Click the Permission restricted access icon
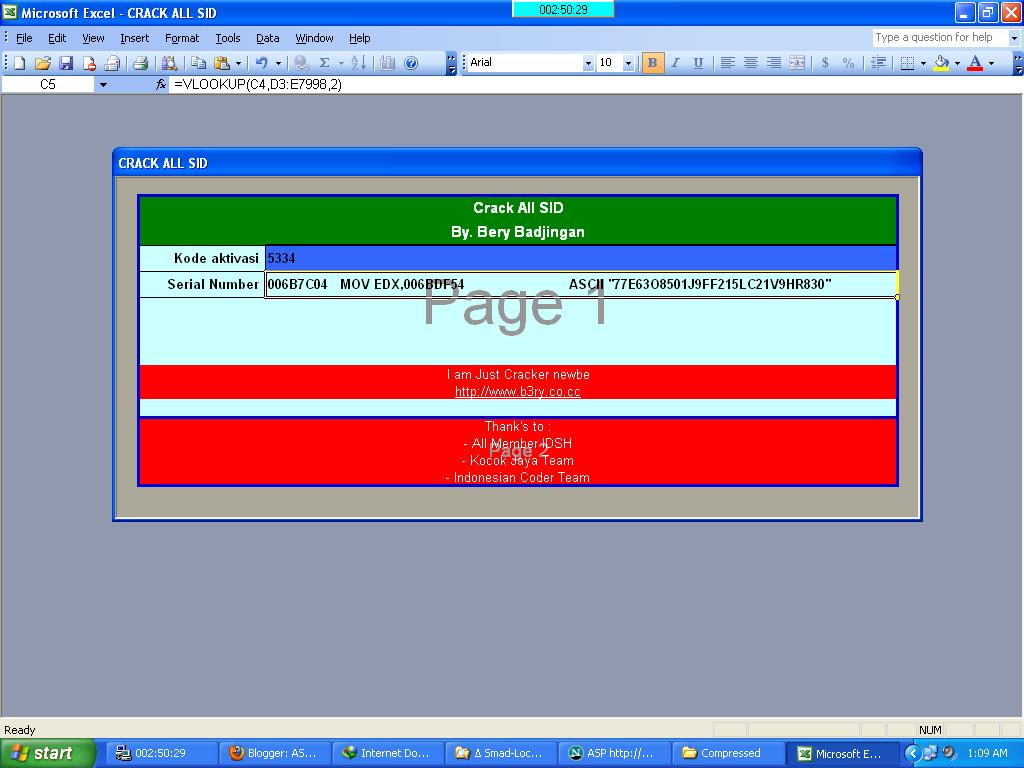The width and height of the screenshot is (1024, 768). pyautogui.click(x=89, y=63)
